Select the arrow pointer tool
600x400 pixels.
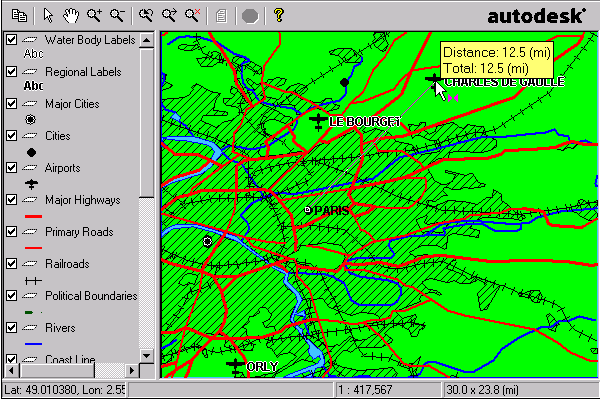(x=49, y=15)
